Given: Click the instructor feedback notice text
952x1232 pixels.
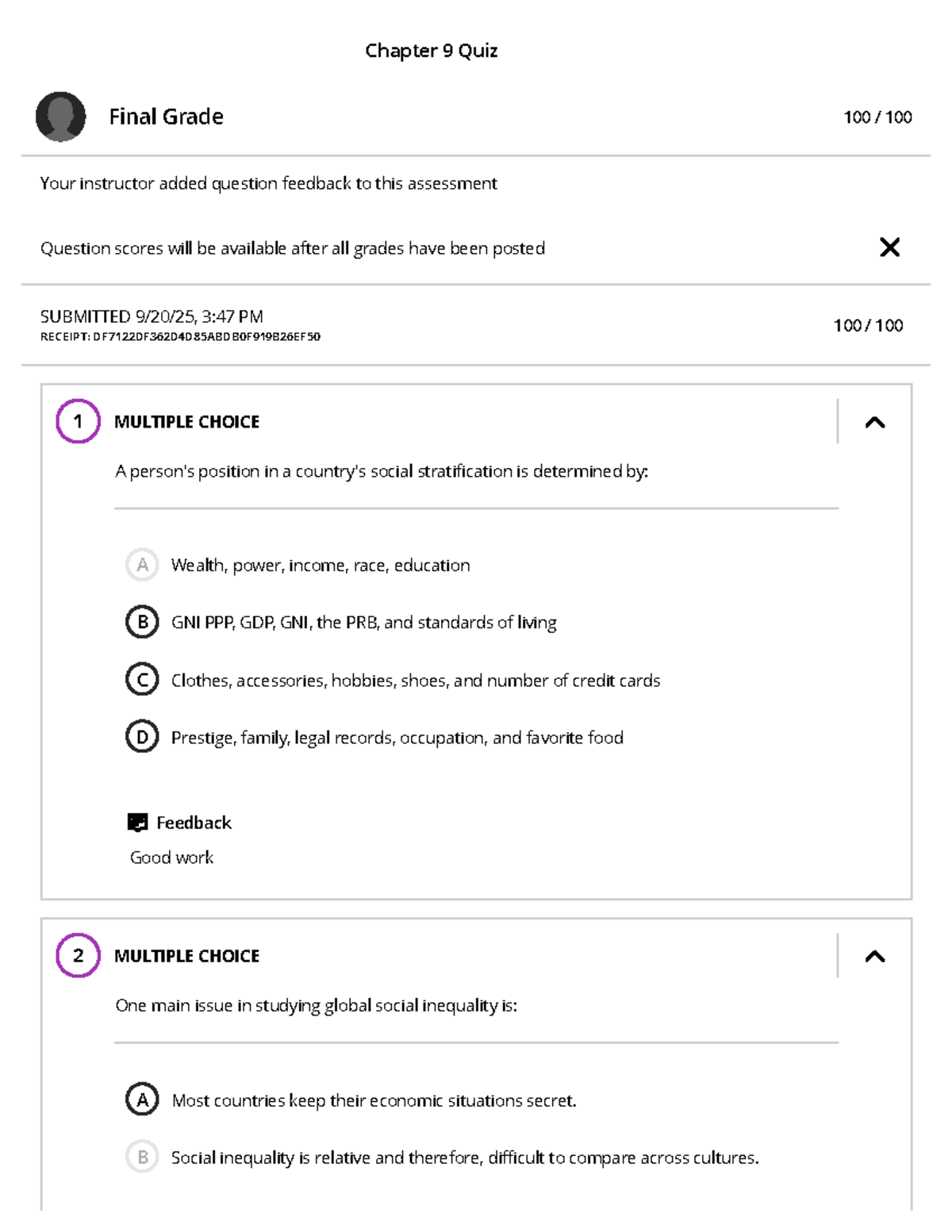Looking at the screenshot, I should pos(268,183).
